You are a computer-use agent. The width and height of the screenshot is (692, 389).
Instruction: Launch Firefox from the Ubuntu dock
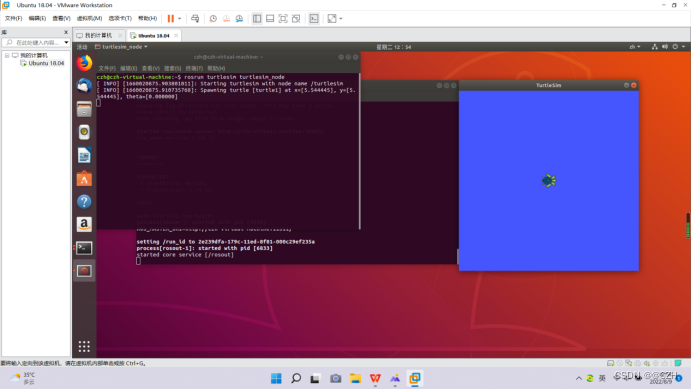pyautogui.click(x=84, y=63)
